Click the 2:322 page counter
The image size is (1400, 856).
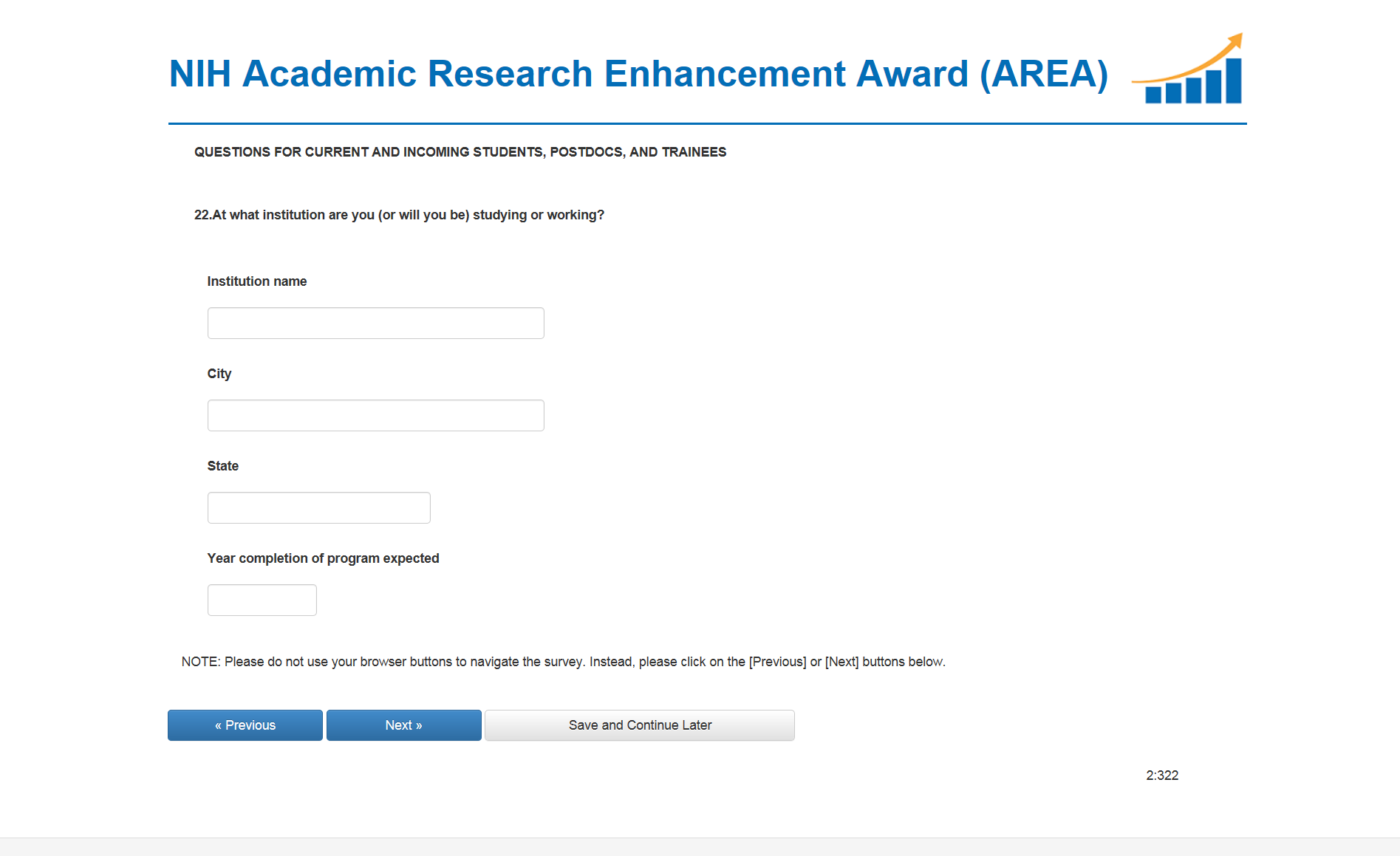pyautogui.click(x=1162, y=775)
